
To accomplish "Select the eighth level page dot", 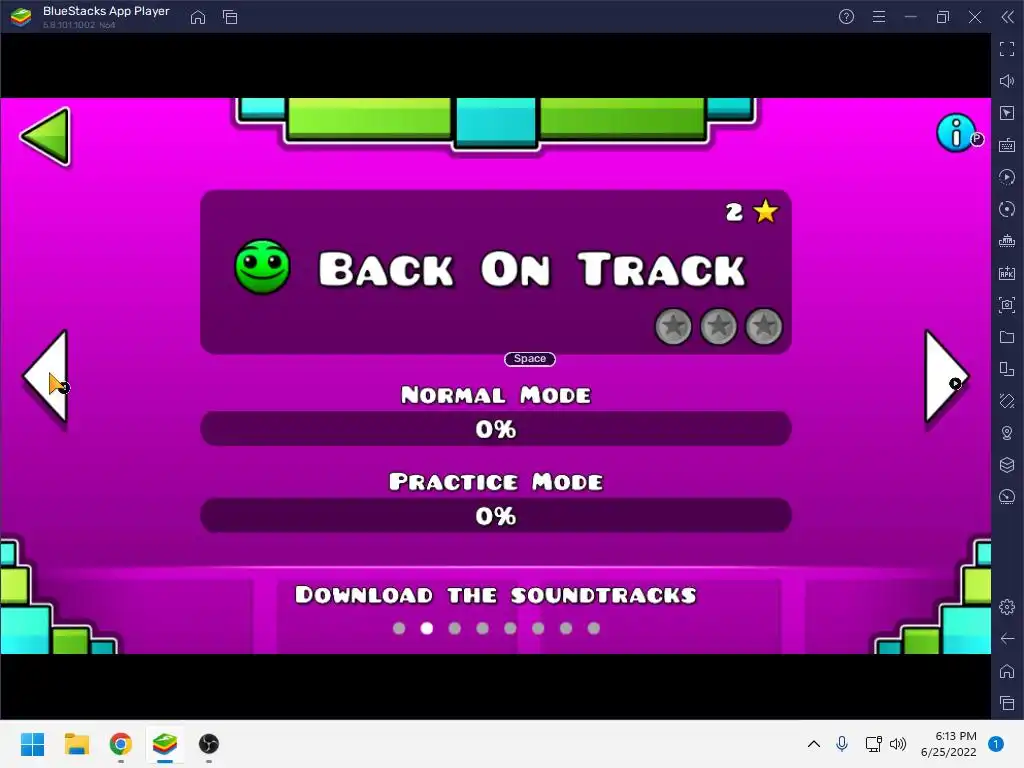I will [594, 628].
